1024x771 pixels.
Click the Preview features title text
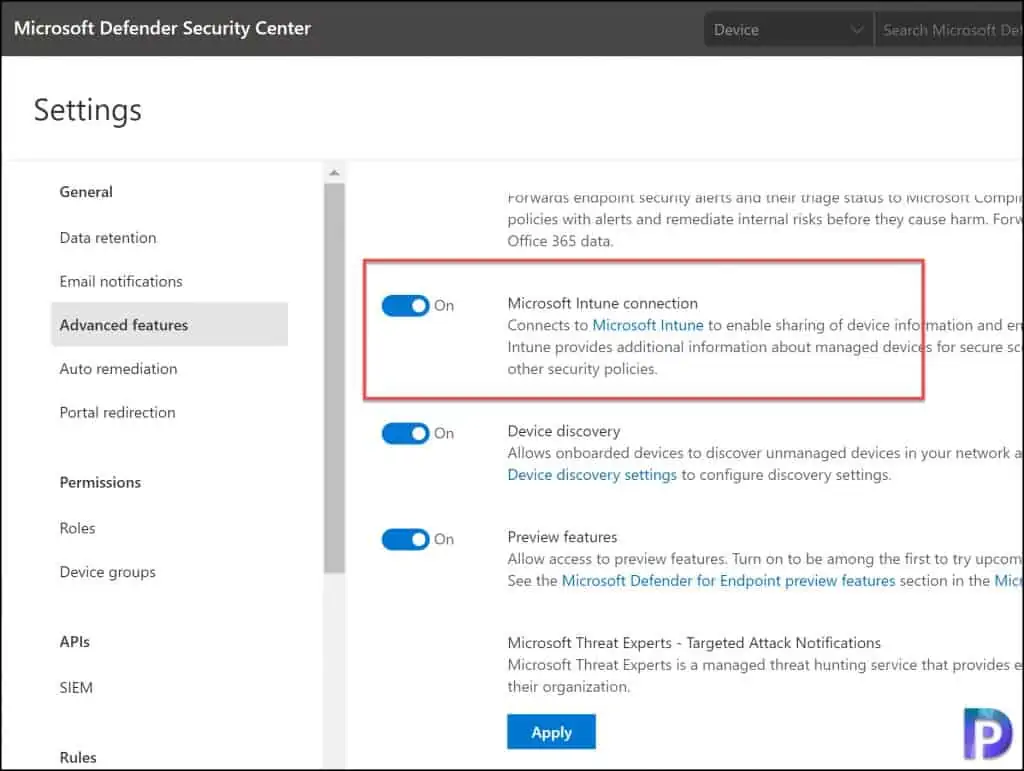pyautogui.click(x=562, y=537)
